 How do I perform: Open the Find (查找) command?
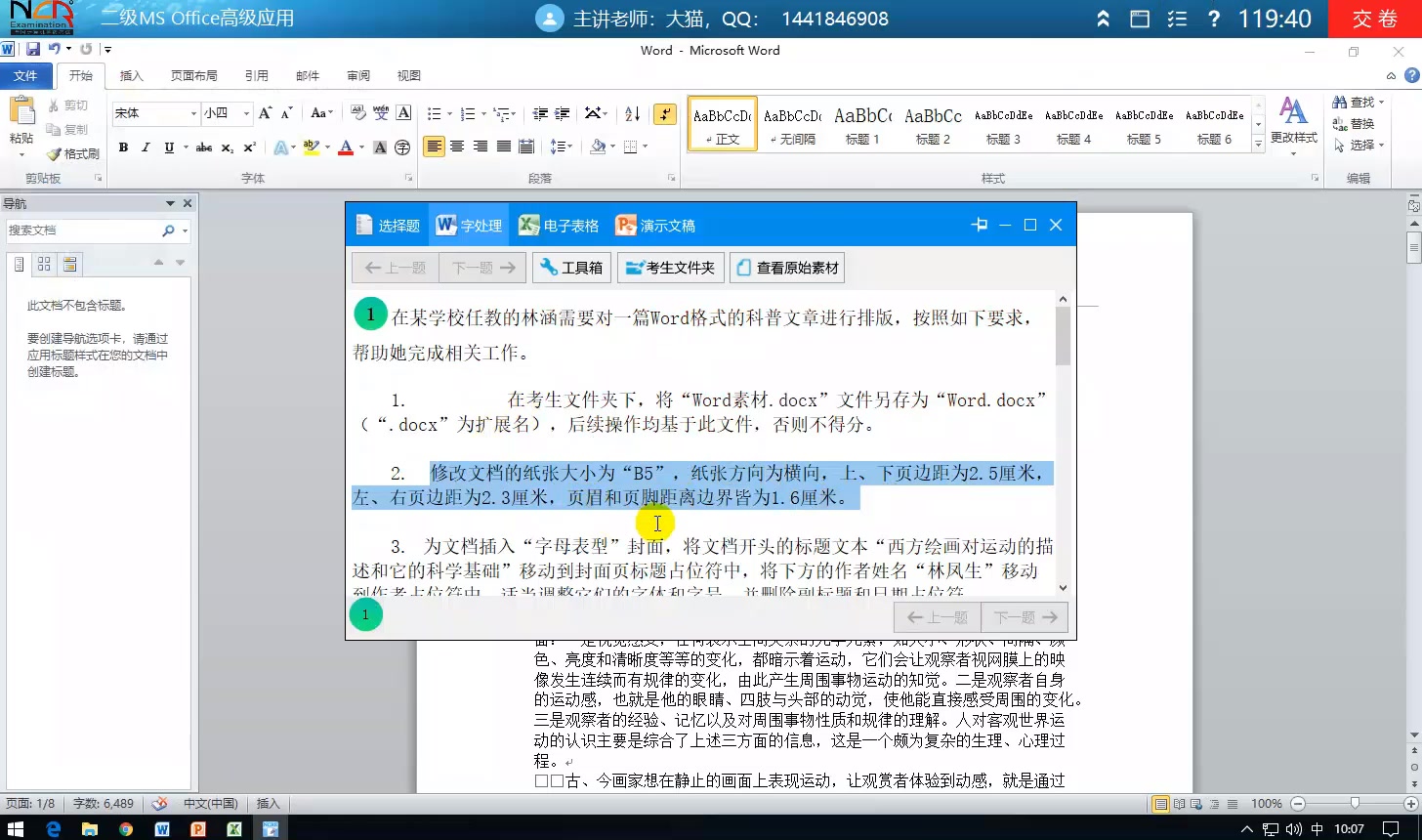pyautogui.click(x=1354, y=103)
